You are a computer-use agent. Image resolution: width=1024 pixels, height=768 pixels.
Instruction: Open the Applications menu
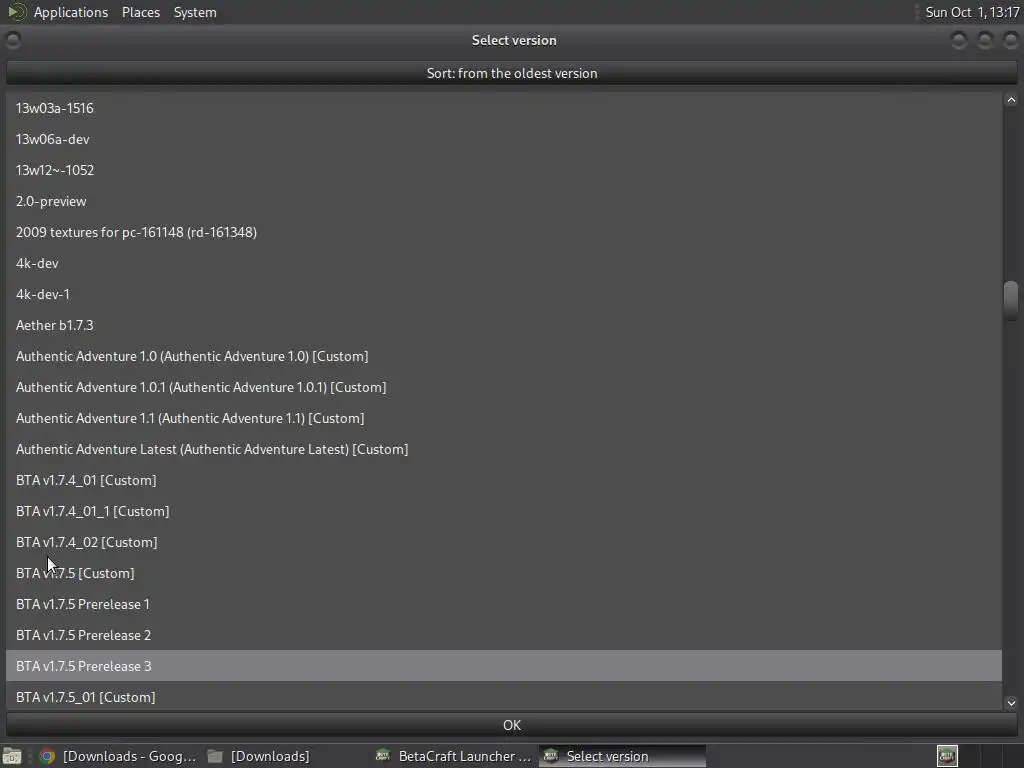click(71, 12)
